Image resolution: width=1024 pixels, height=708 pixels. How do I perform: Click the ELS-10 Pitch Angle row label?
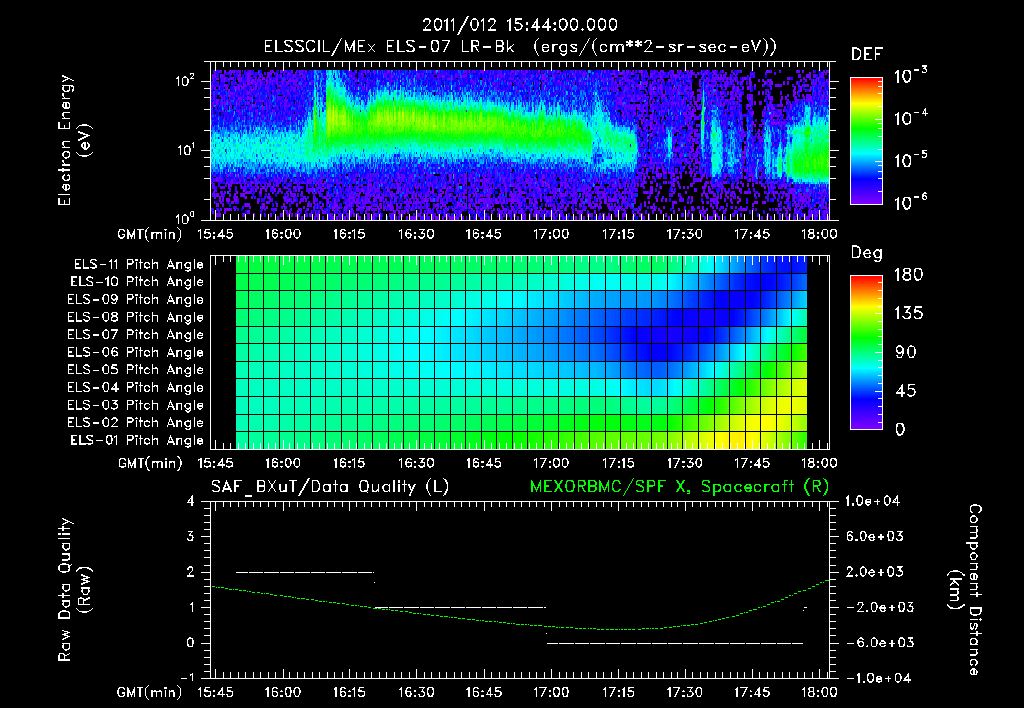coord(137,282)
